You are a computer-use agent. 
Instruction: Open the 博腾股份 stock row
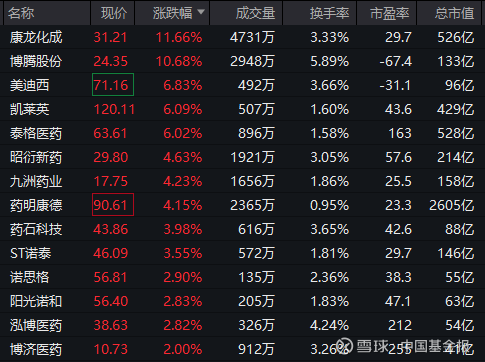[x=242, y=61]
